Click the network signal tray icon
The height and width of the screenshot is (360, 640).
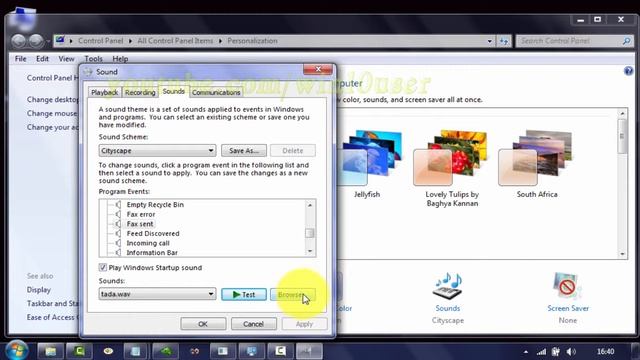[x=541, y=351]
